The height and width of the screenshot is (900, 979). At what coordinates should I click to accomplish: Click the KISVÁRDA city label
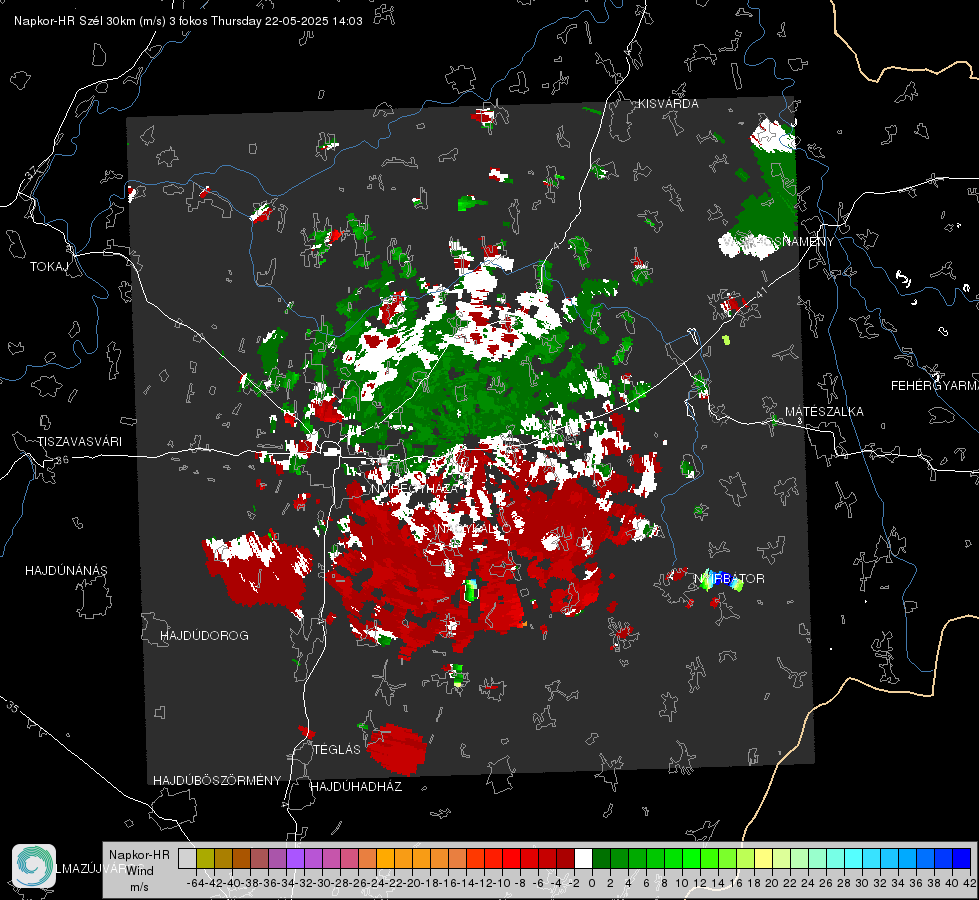pos(668,104)
